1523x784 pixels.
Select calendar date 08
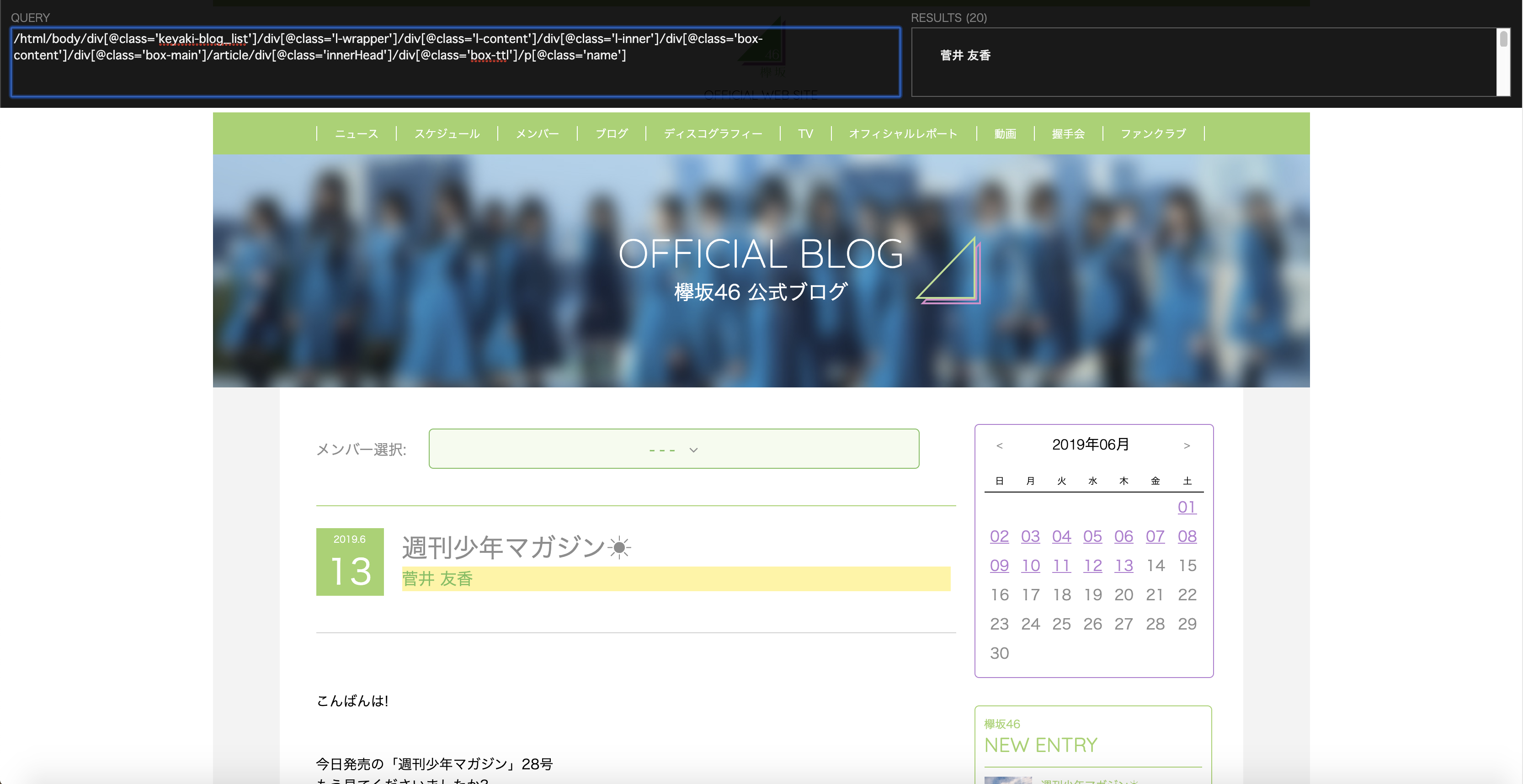1187,536
